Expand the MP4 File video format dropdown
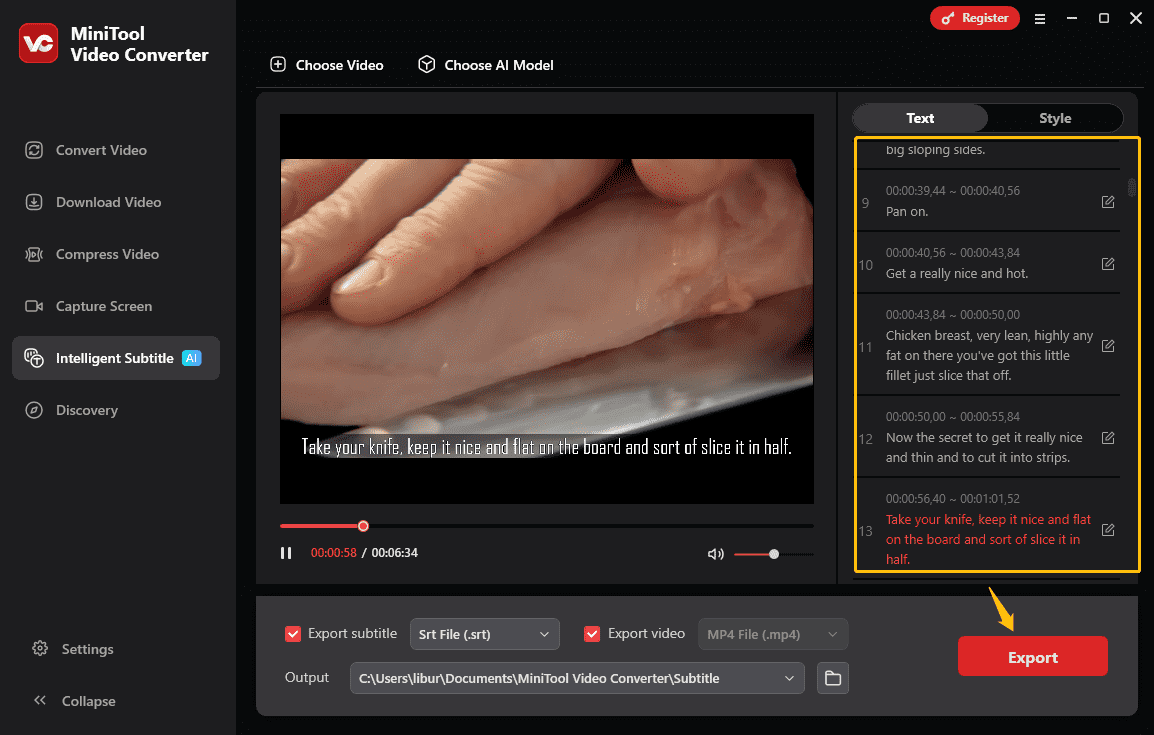This screenshot has width=1154, height=735. (x=772, y=633)
